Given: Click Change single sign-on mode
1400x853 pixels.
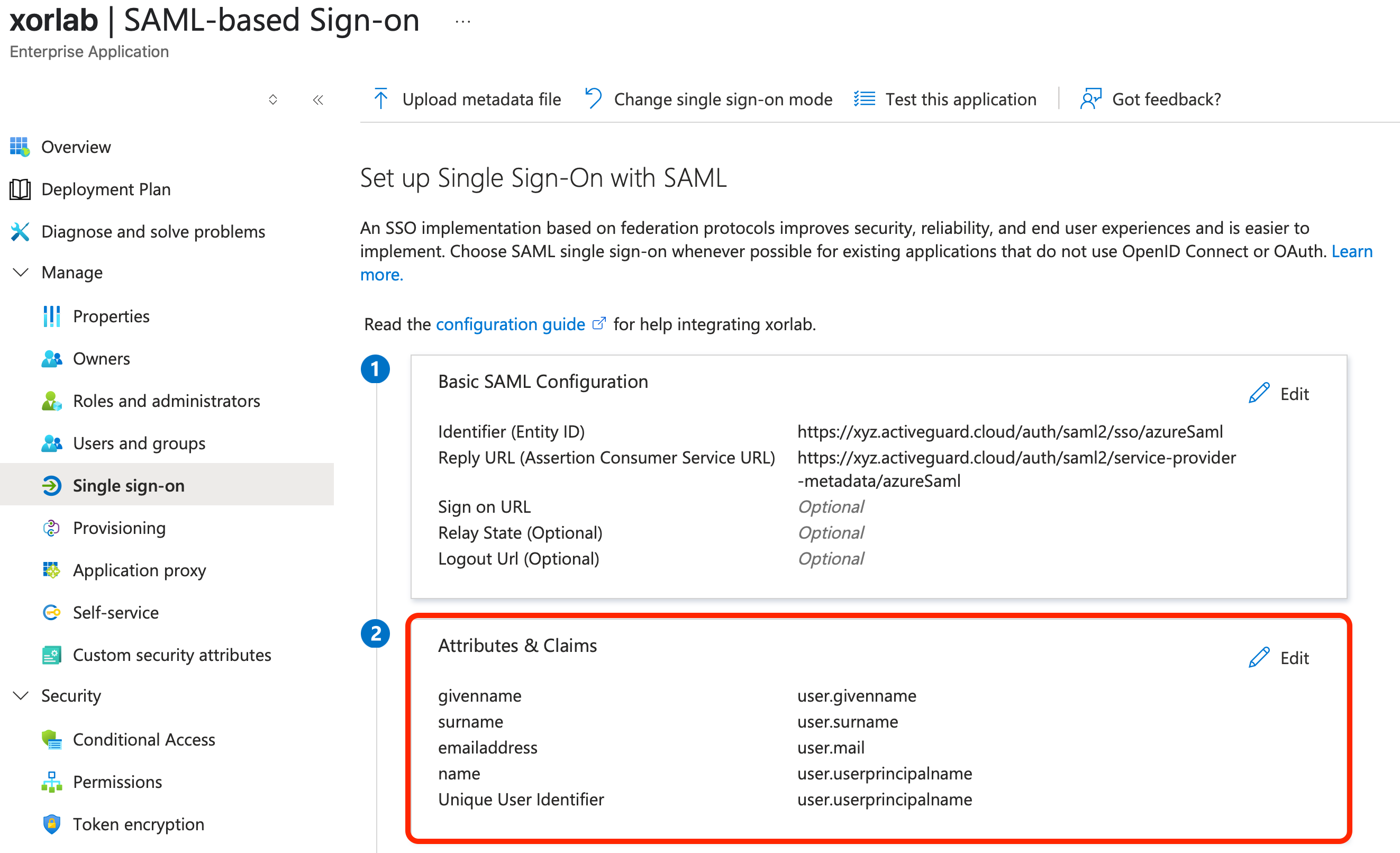Looking at the screenshot, I should click(708, 99).
